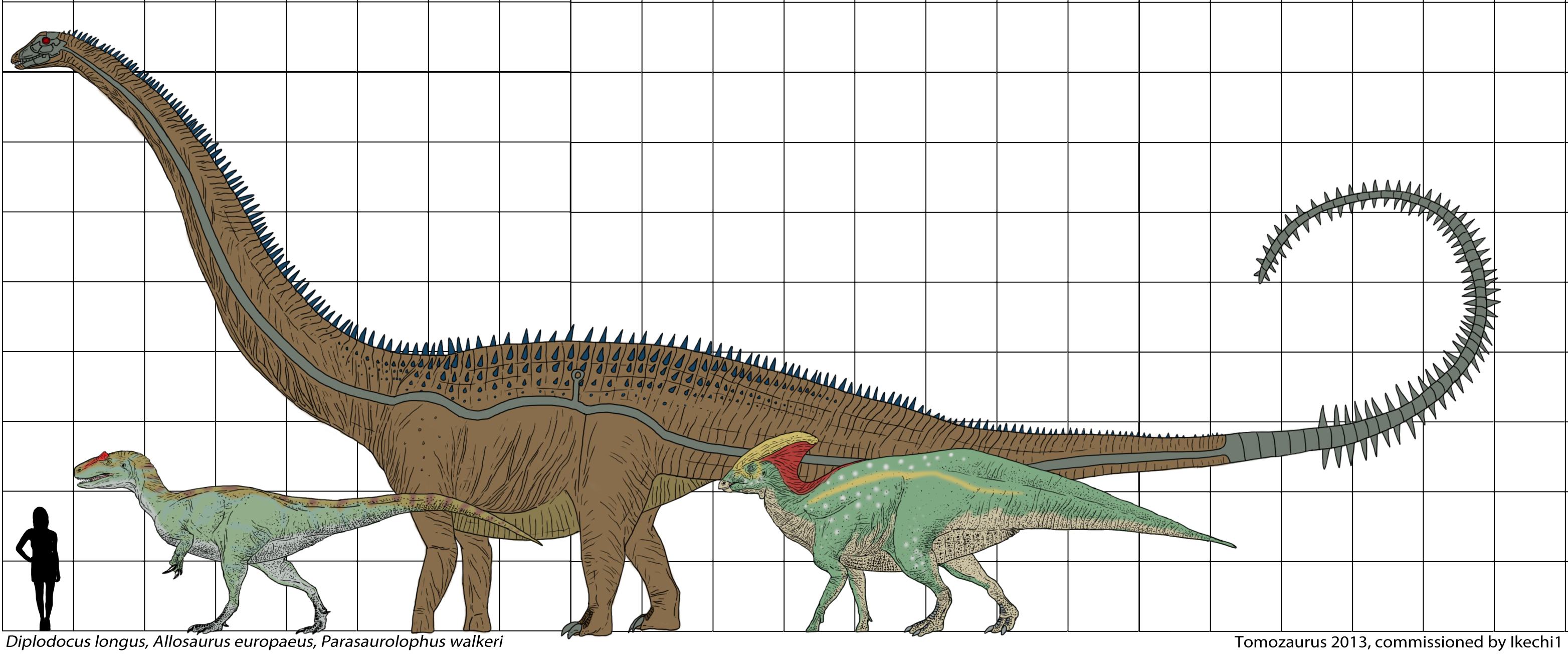1568x654 pixels.
Task: Click the "commissioned by Ikechi1" text
Action: 1469,643
